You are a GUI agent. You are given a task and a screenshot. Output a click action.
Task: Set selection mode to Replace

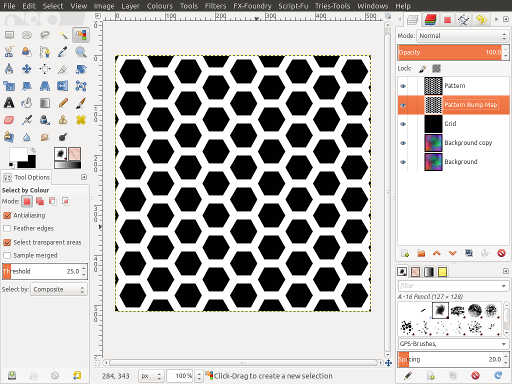pyautogui.click(x=27, y=201)
